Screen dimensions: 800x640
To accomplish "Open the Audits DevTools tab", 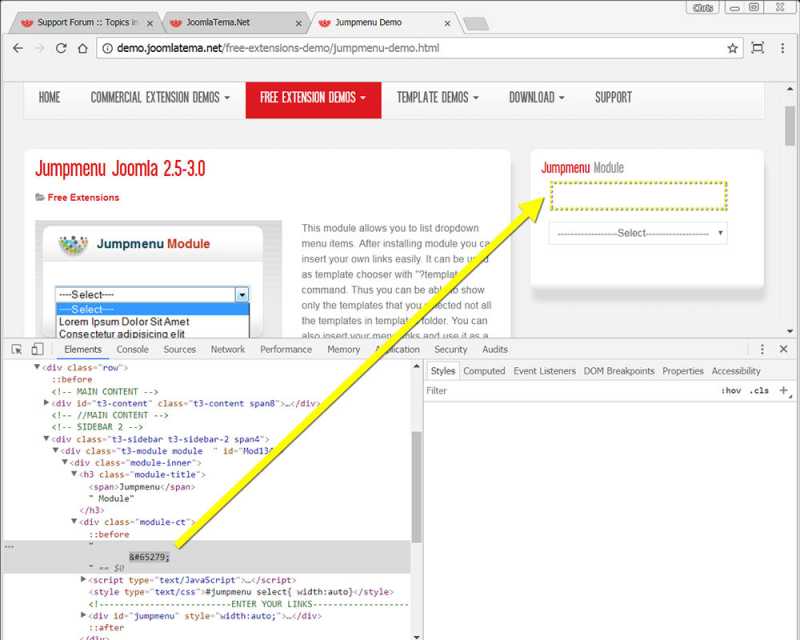I will 495,349.
